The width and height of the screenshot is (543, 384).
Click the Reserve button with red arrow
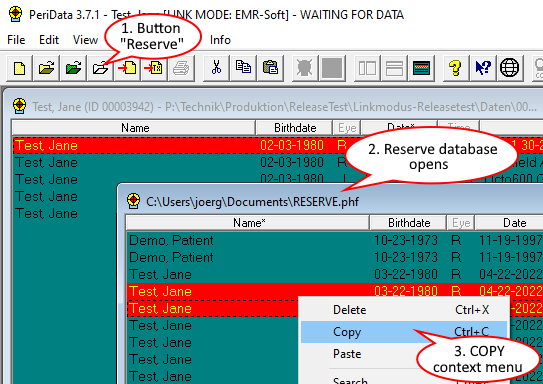(x=127, y=68)
